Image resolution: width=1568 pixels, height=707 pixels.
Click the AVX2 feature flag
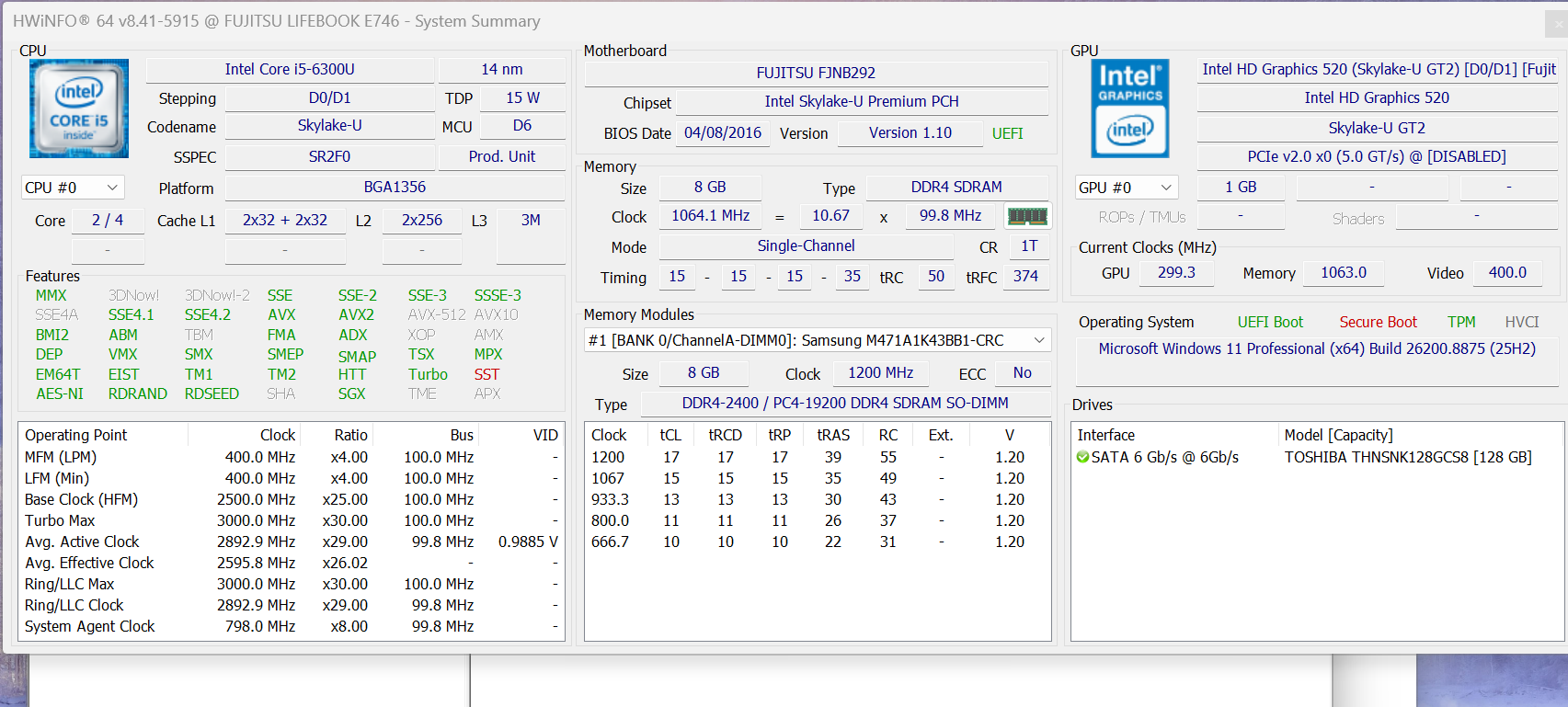(356, 315)
